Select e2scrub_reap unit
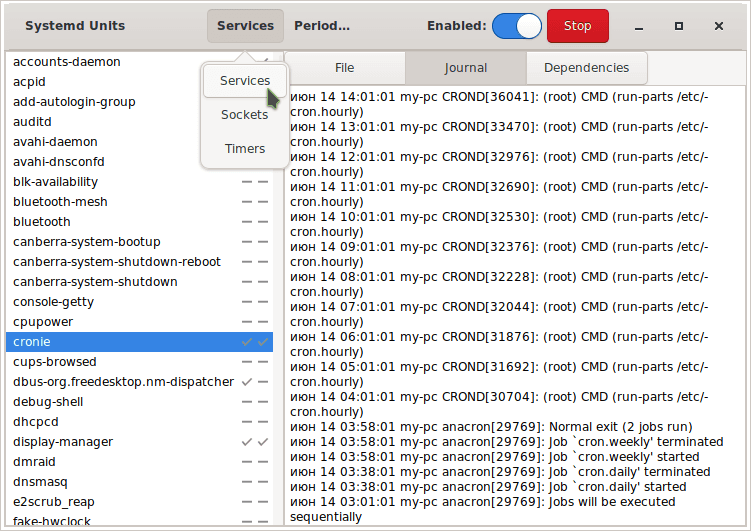 pyautogui.click(x=139, y=502)
